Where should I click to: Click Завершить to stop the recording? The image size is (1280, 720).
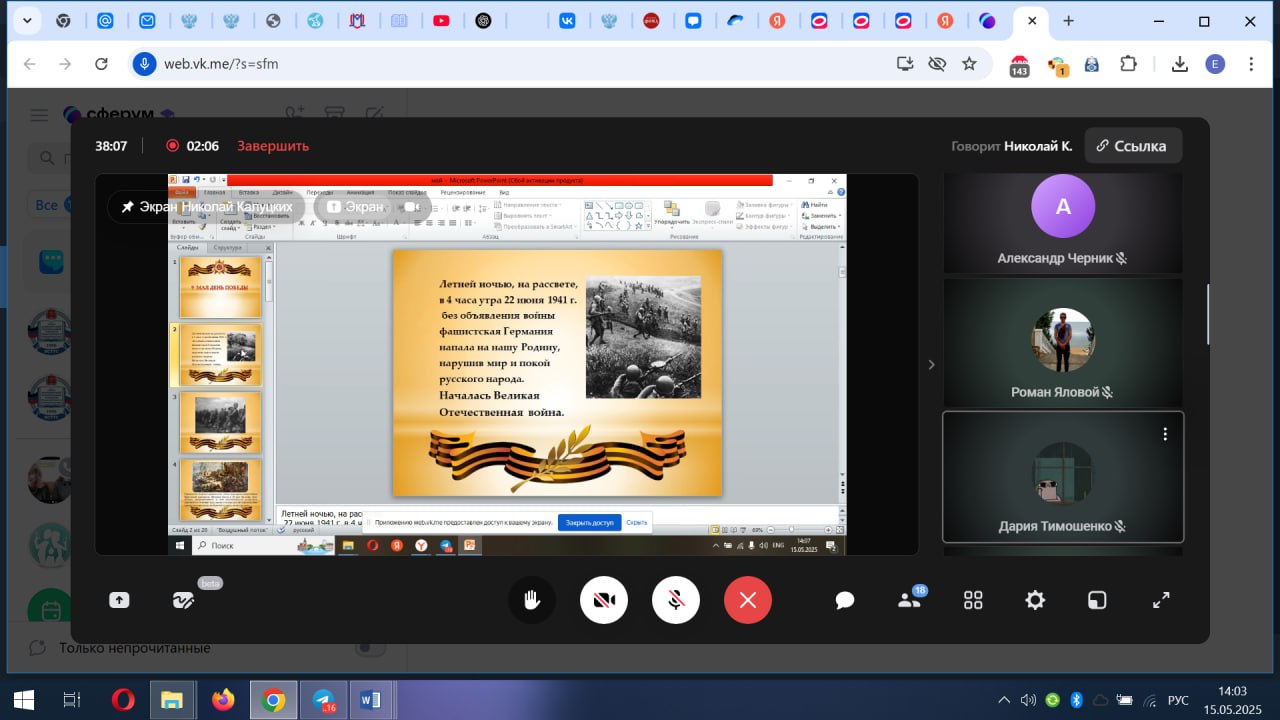(273, 146)
